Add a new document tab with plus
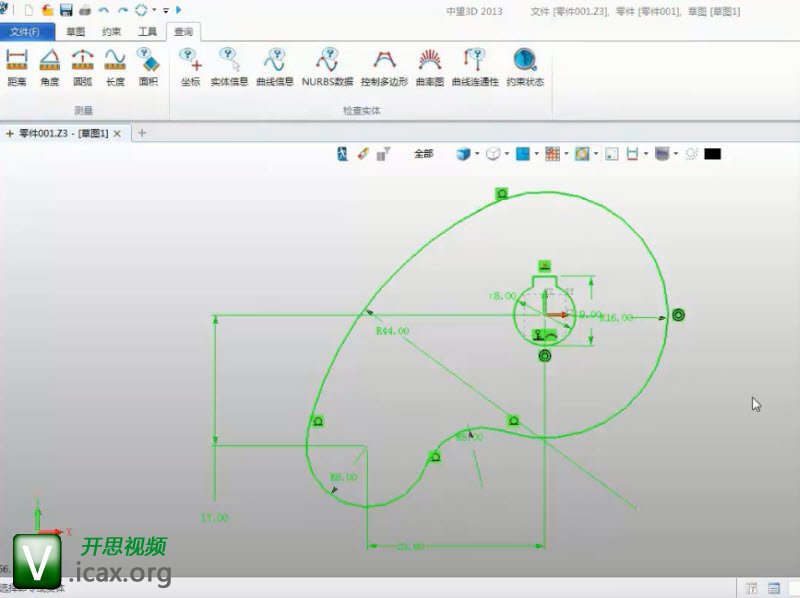 pos(142,133)
